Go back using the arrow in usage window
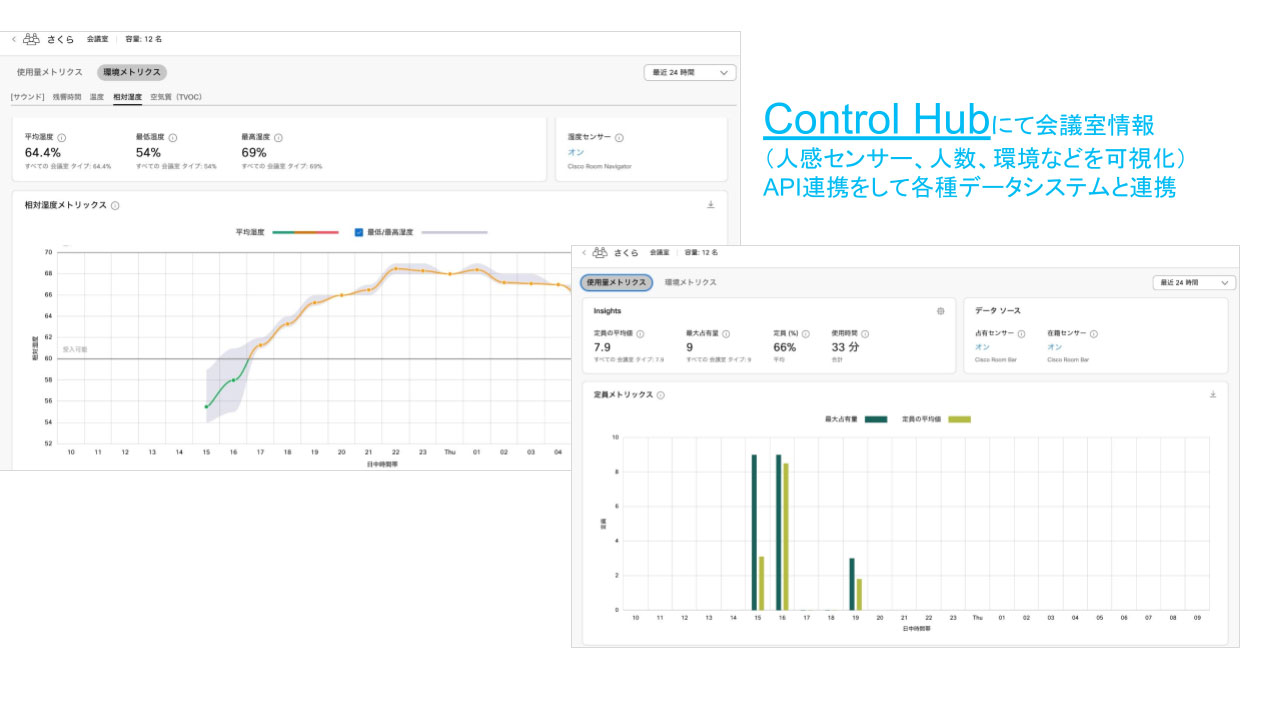The height and width of the screenshot is (720, 1280). click(x=584, y=253)
